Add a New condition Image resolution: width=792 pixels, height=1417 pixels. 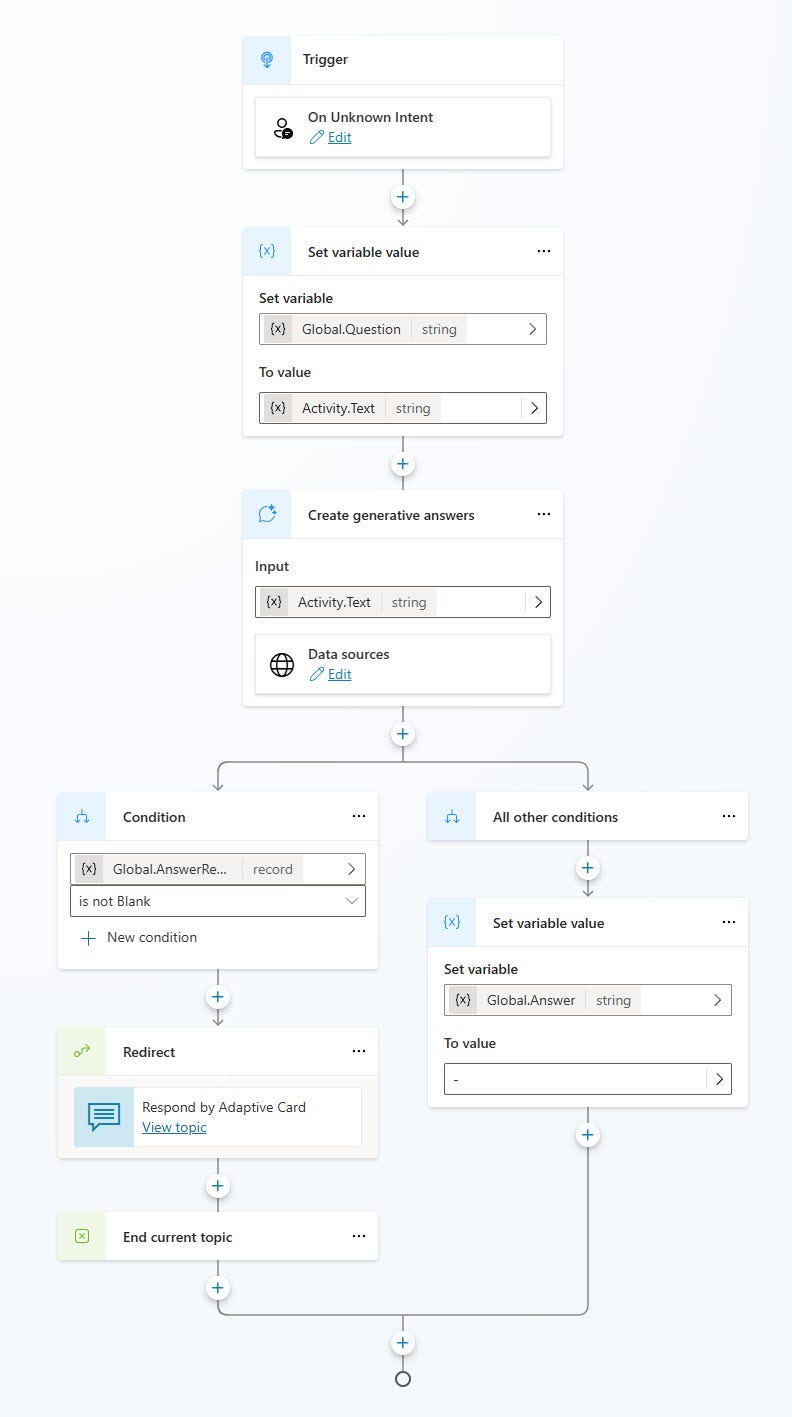pos(139,938)
